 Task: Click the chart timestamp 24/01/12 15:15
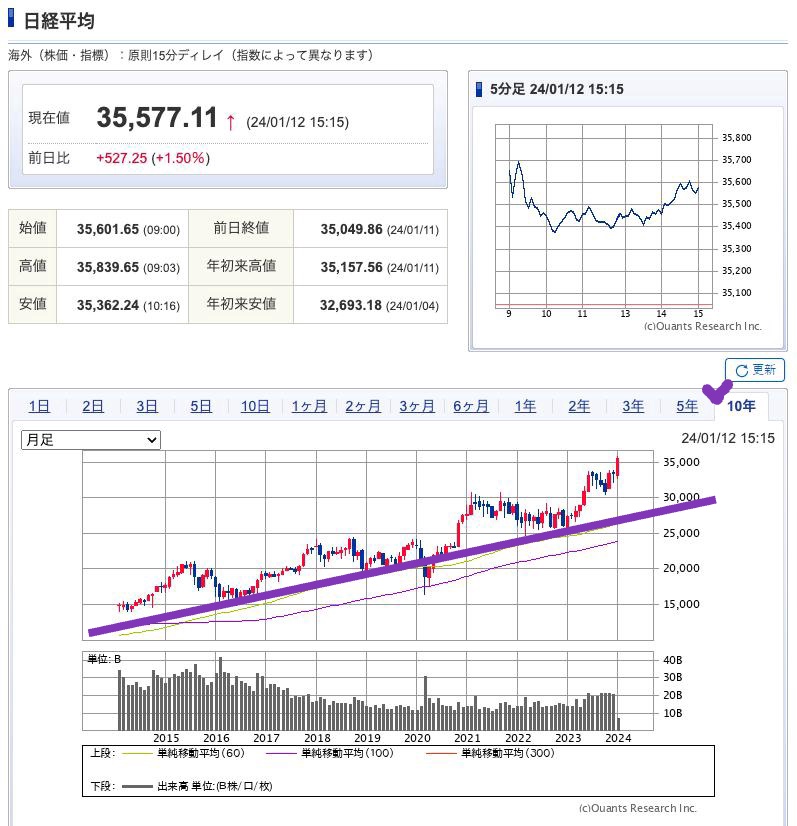click(x=728, y=438)
